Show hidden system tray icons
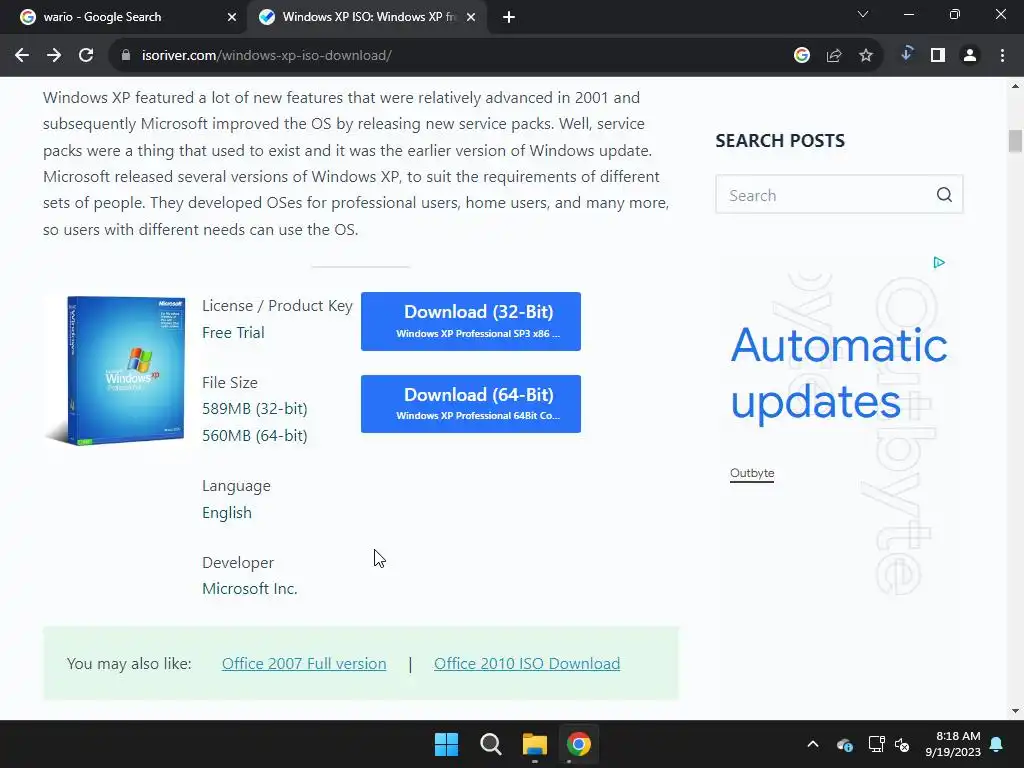1024x768 pixels. (812, 744)
